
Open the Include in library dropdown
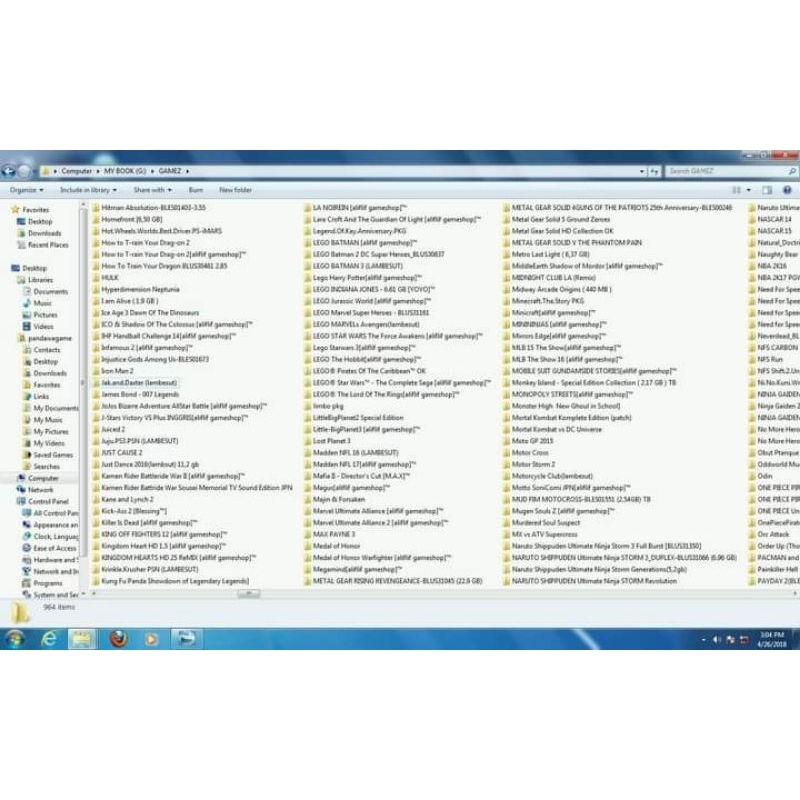[88, 190]
